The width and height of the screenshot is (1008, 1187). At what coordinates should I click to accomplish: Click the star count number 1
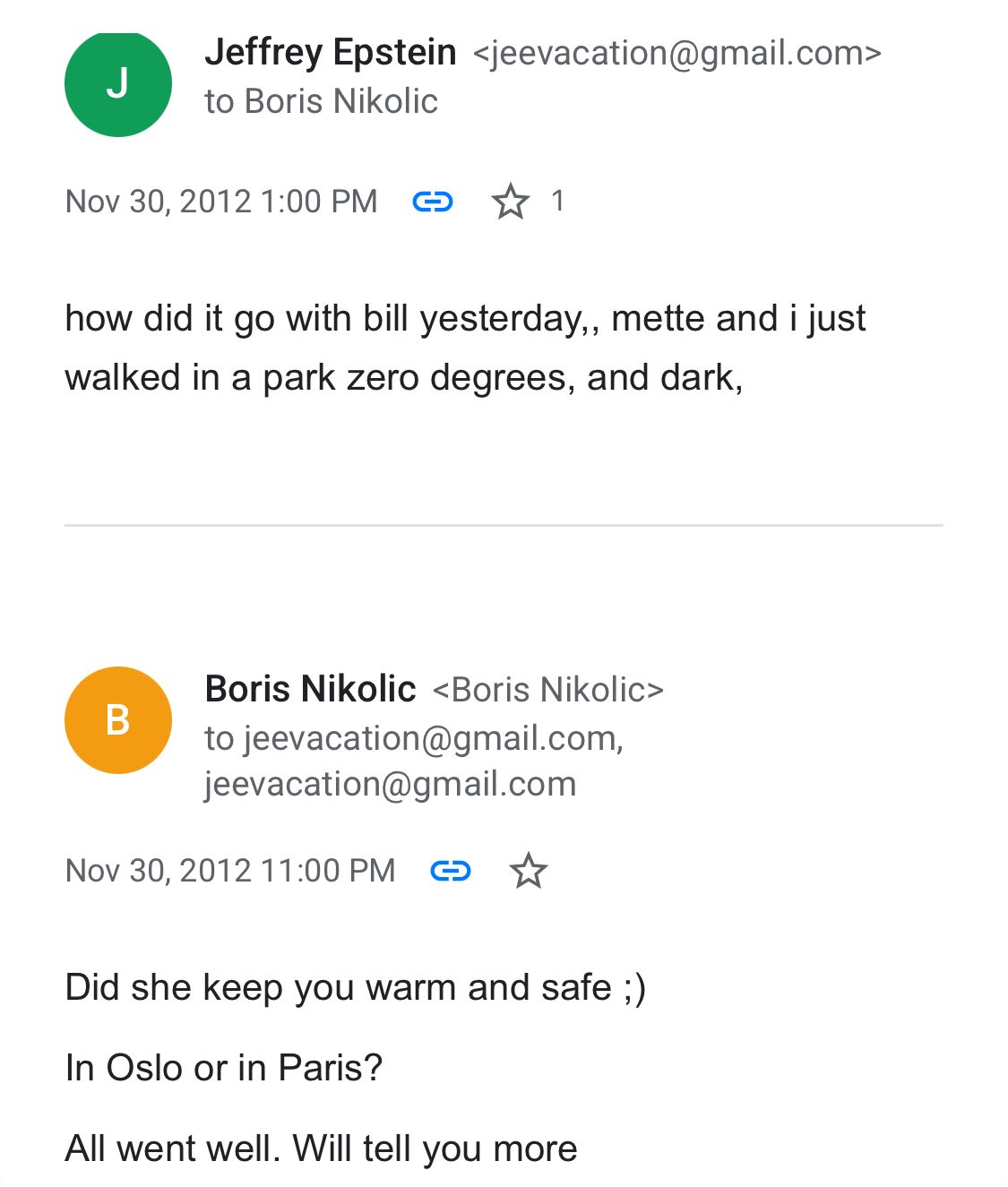(557, 202)
